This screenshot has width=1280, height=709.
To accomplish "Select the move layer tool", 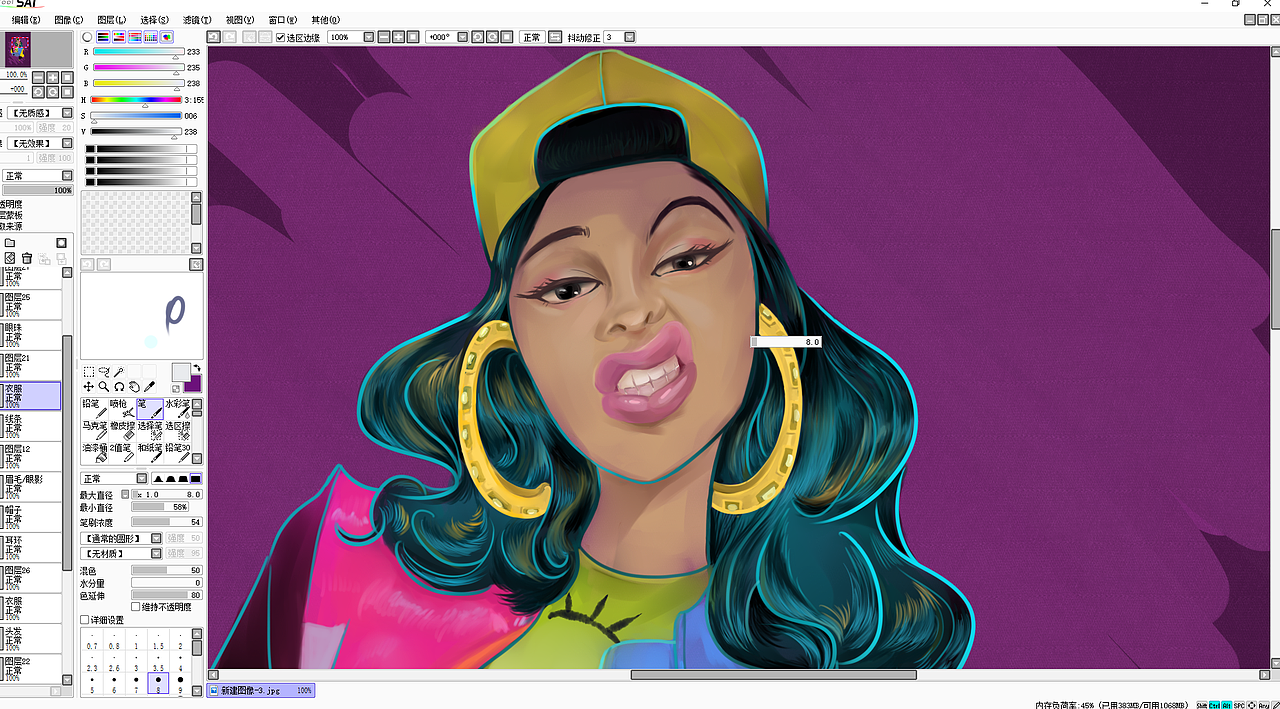I will point(88,386).
